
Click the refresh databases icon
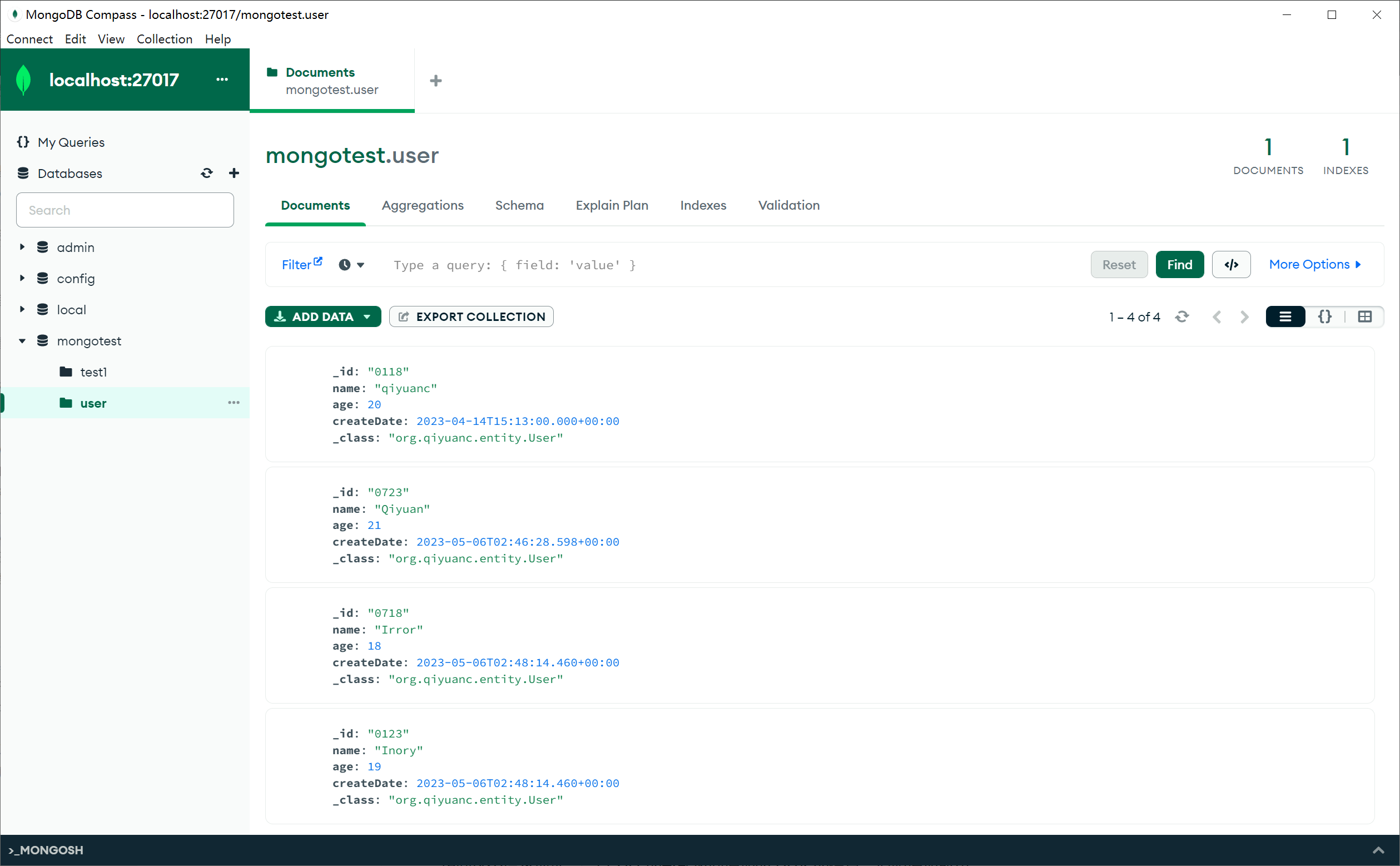[x=207, y=173]
